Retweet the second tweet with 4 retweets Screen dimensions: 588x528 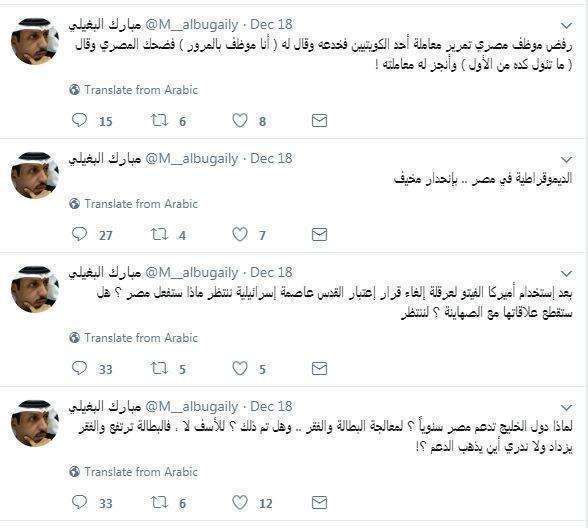tap(159, 234)
